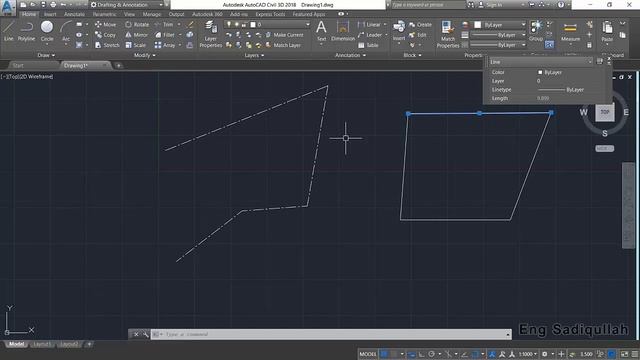Activate the Trim tool
The width and height of the screenshot is (640, 360).
pyautogui.click(x=164, y=24)
